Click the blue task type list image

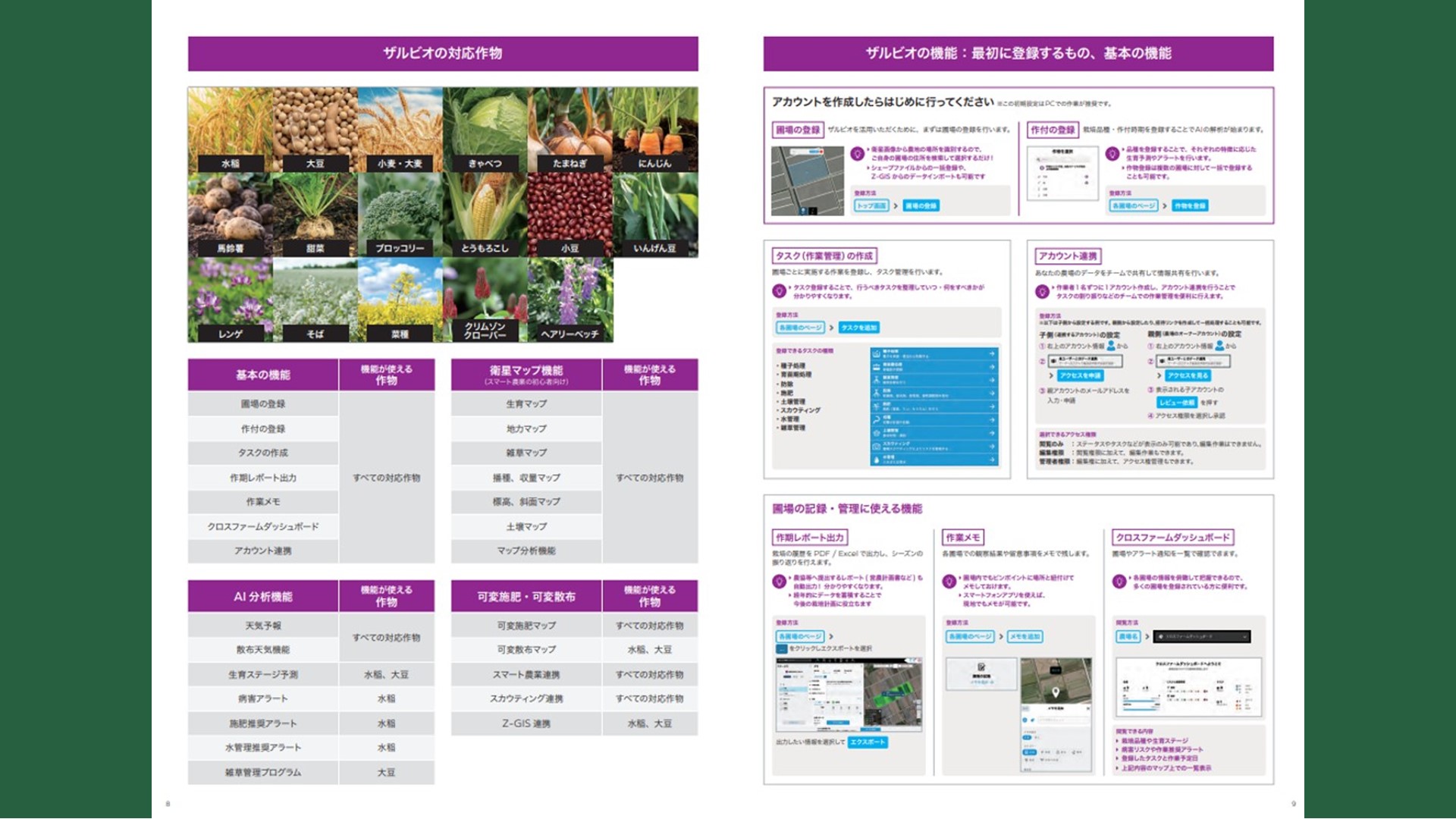(x=934, y=406)
